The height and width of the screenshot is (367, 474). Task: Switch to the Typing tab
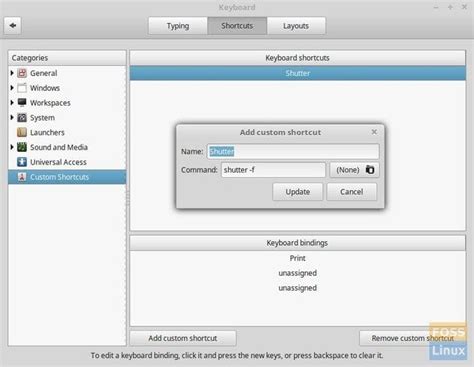(x=178, y=26)
